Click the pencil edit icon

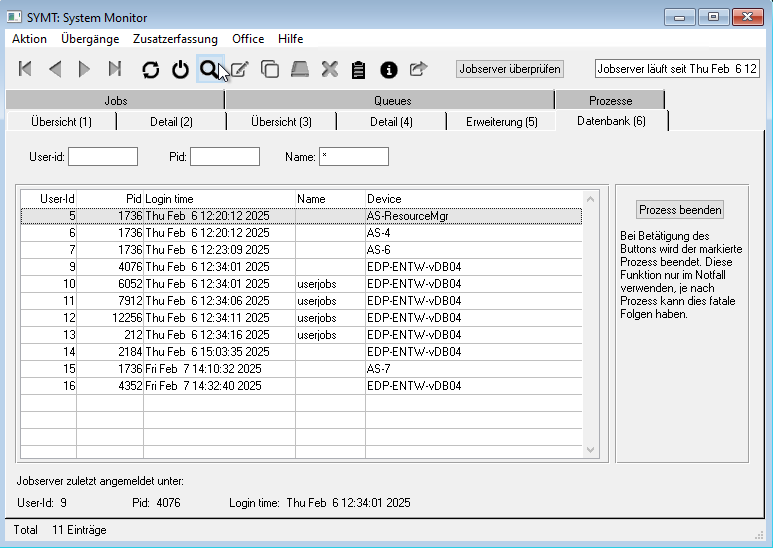coord(240,69)
